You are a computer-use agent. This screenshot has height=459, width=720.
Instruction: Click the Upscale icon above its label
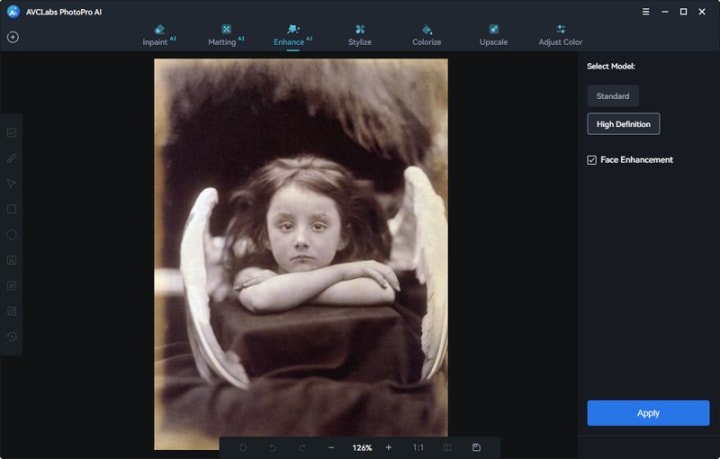(x=494, y=29)
